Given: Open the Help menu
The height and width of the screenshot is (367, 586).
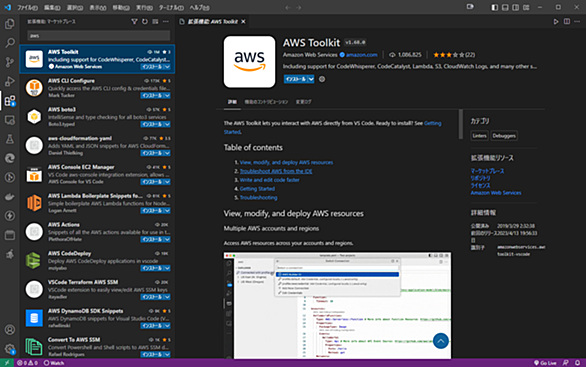Looking at the screenshot, I should click(199, 7).
